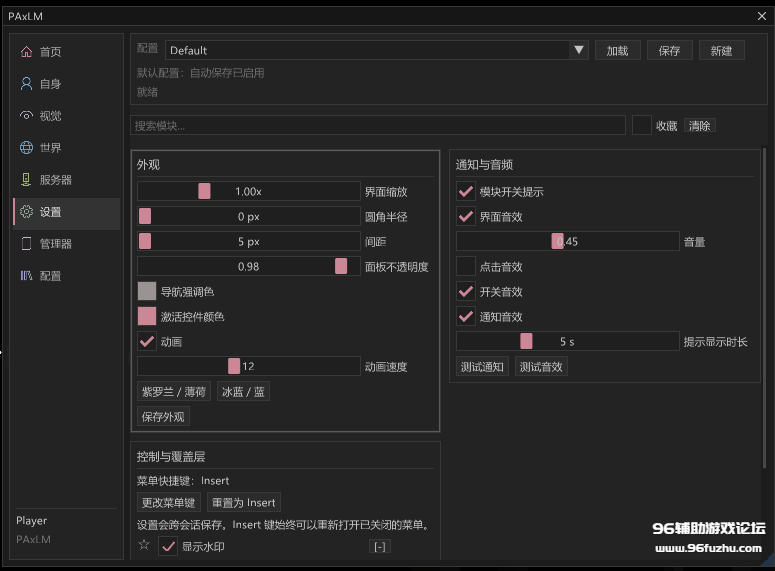This screenshot has width=775, height=571.
Task: Open the 管理器 tab
Action: point(67,243)
